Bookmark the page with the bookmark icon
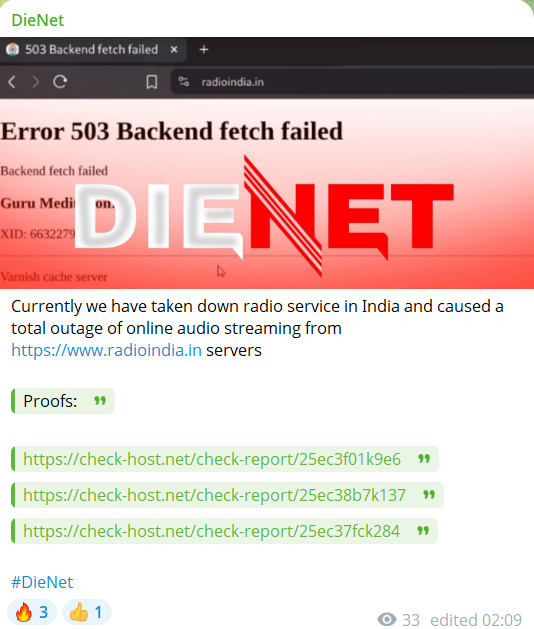Screen dimensions: 534x629 (152, 82)
